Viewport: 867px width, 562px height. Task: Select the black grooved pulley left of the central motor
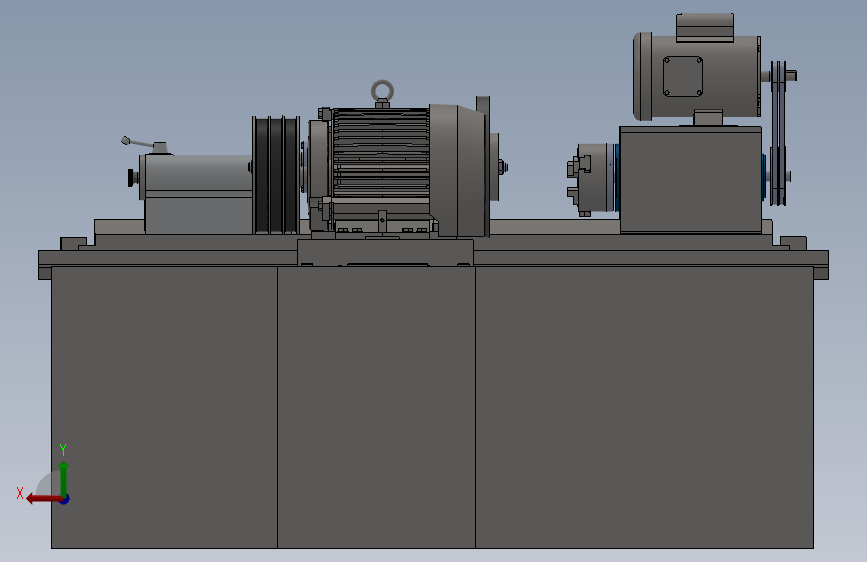(276, 175)
